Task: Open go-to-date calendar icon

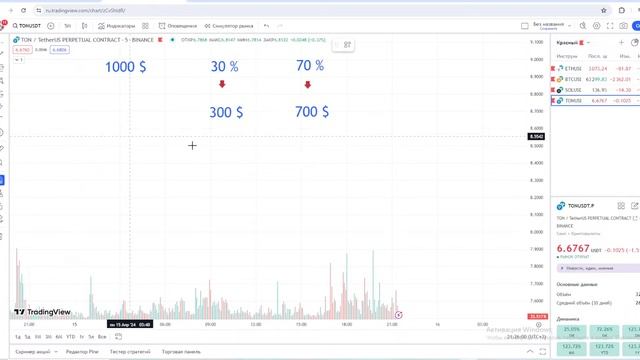Action: click(118, 337)
